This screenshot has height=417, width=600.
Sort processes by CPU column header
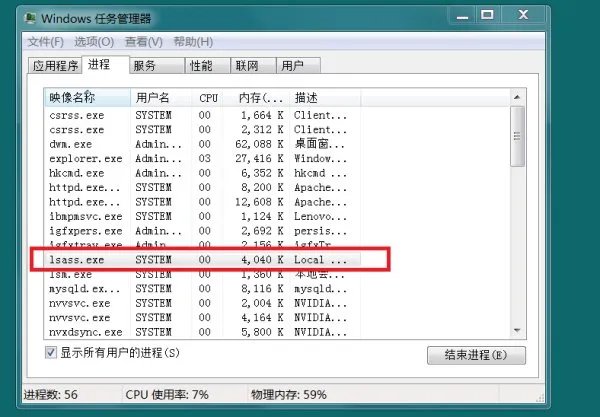(x=208, y=98)
